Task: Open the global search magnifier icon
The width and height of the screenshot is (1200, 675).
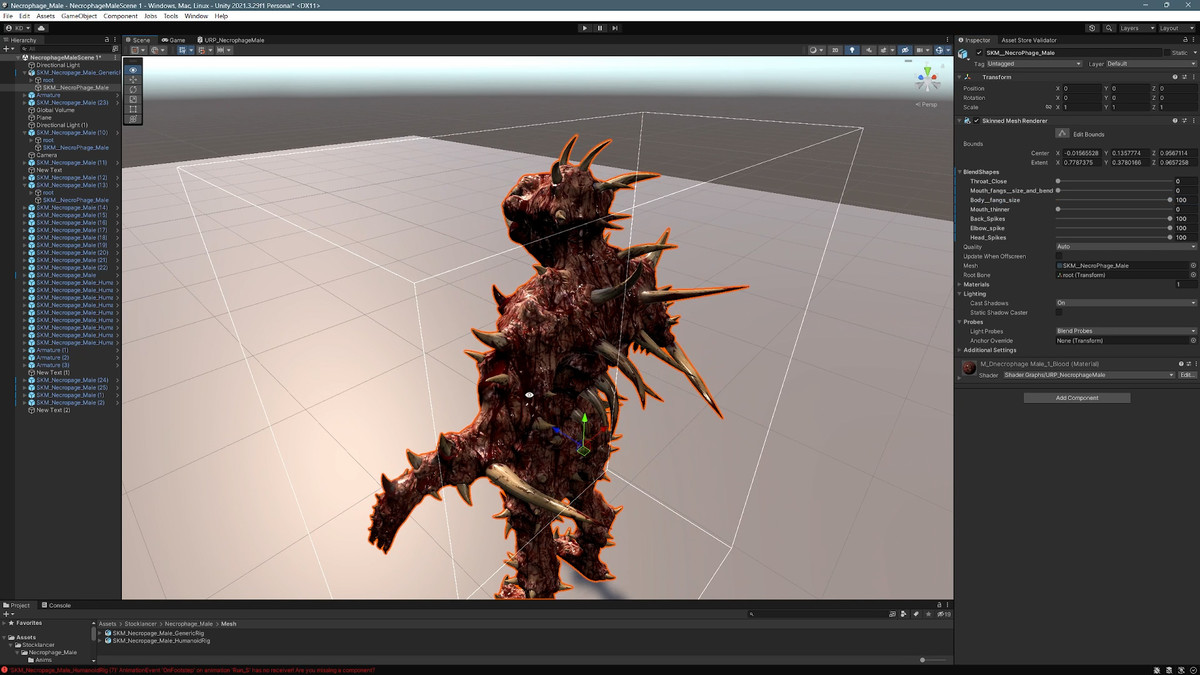Action: point(1109,28)
